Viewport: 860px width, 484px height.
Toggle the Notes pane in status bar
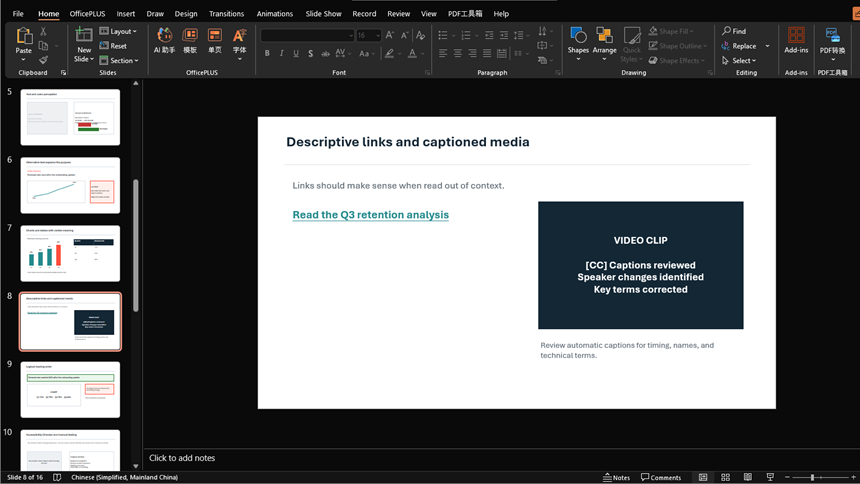(616, 477)
